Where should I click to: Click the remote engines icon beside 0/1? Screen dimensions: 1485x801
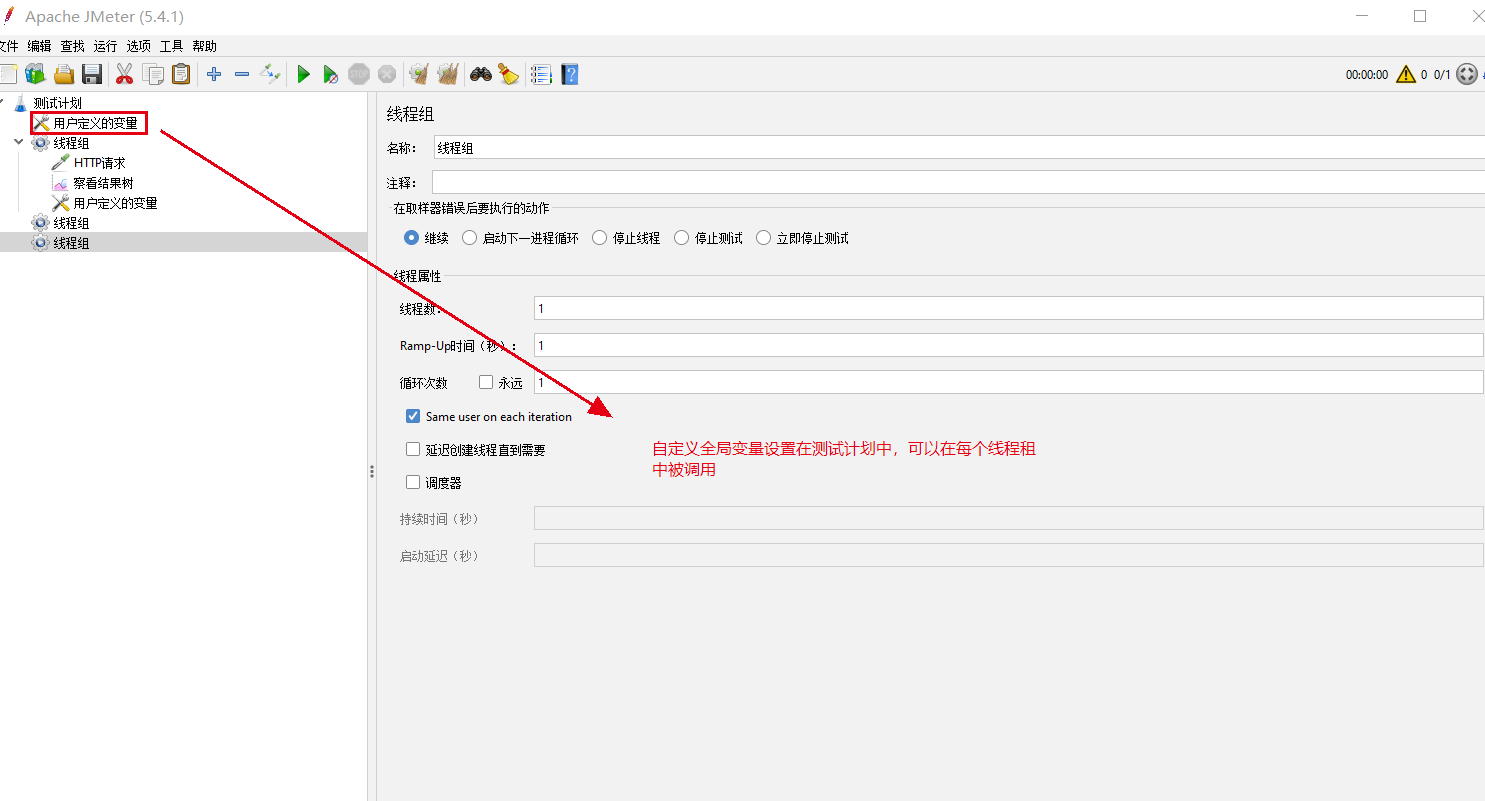click(x=1467, y=74)
